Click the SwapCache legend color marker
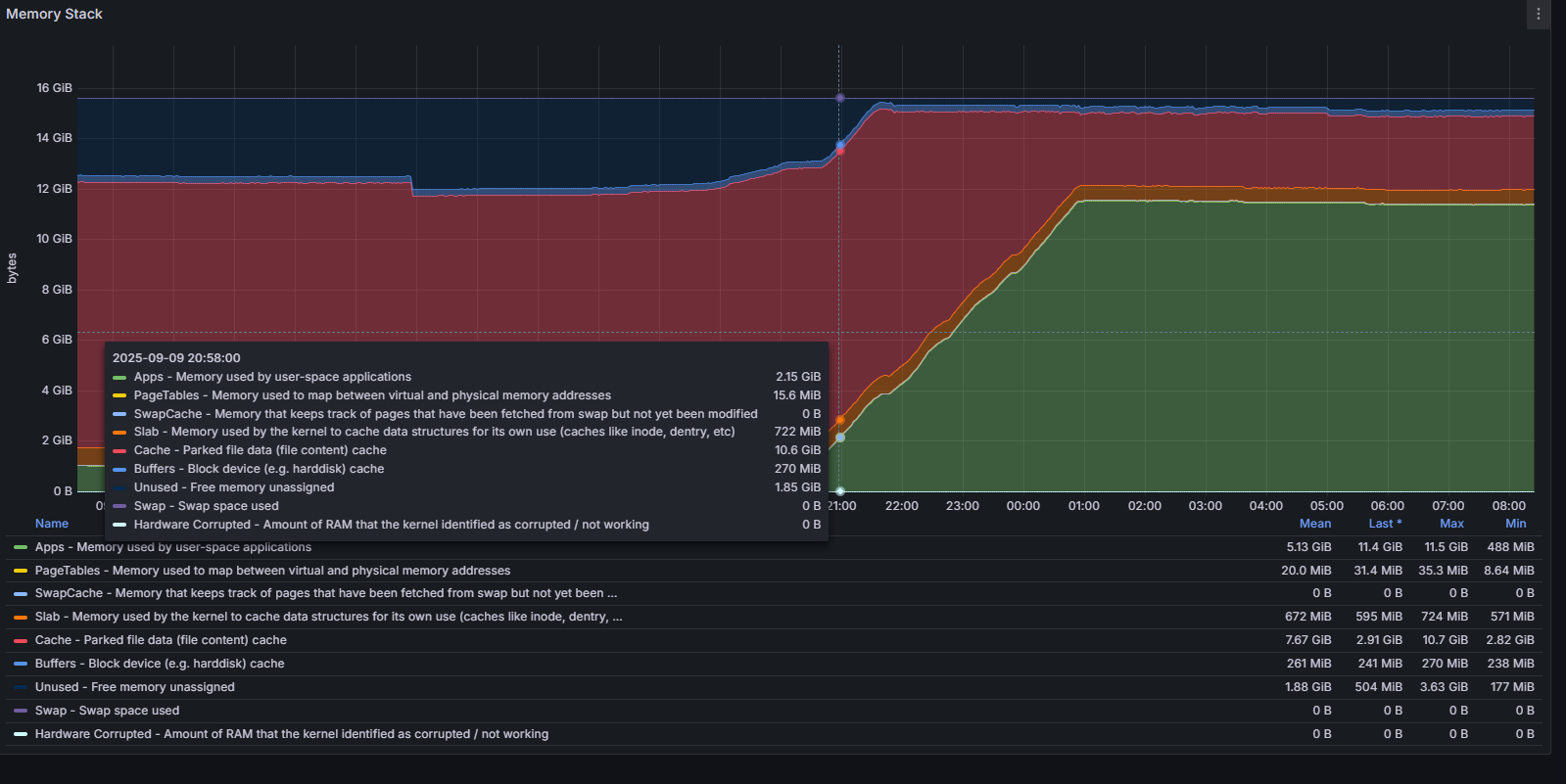1566x784 pixels. coord(21,593)
